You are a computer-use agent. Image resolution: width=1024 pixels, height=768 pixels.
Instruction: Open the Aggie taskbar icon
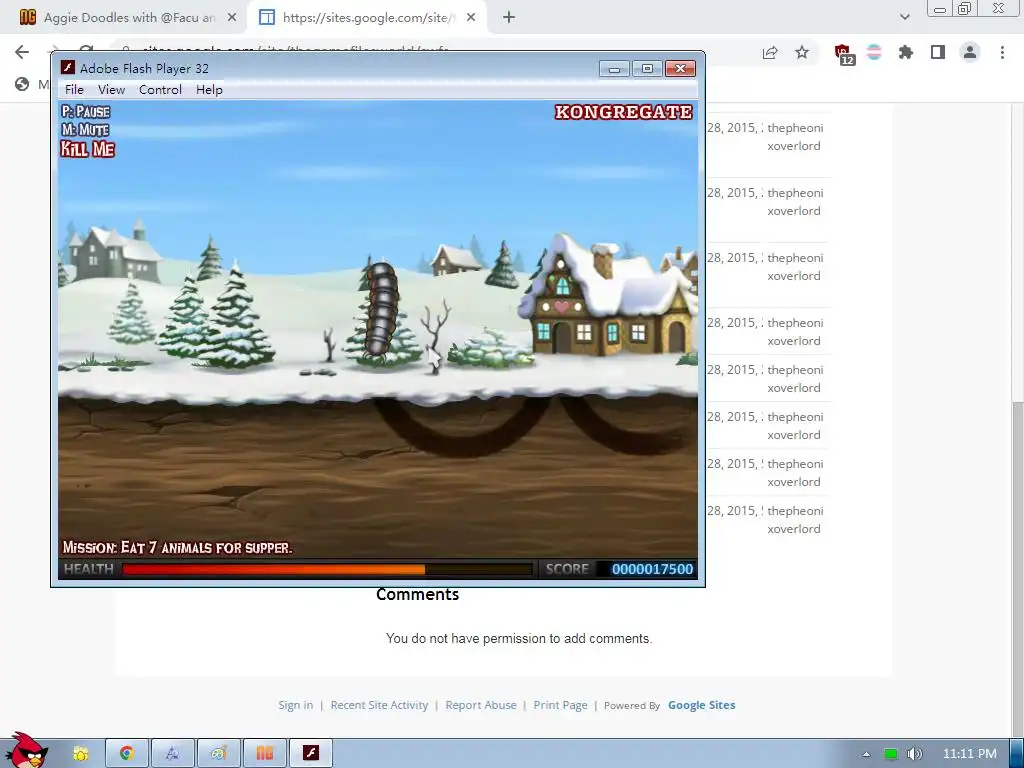tap(264, 754)
